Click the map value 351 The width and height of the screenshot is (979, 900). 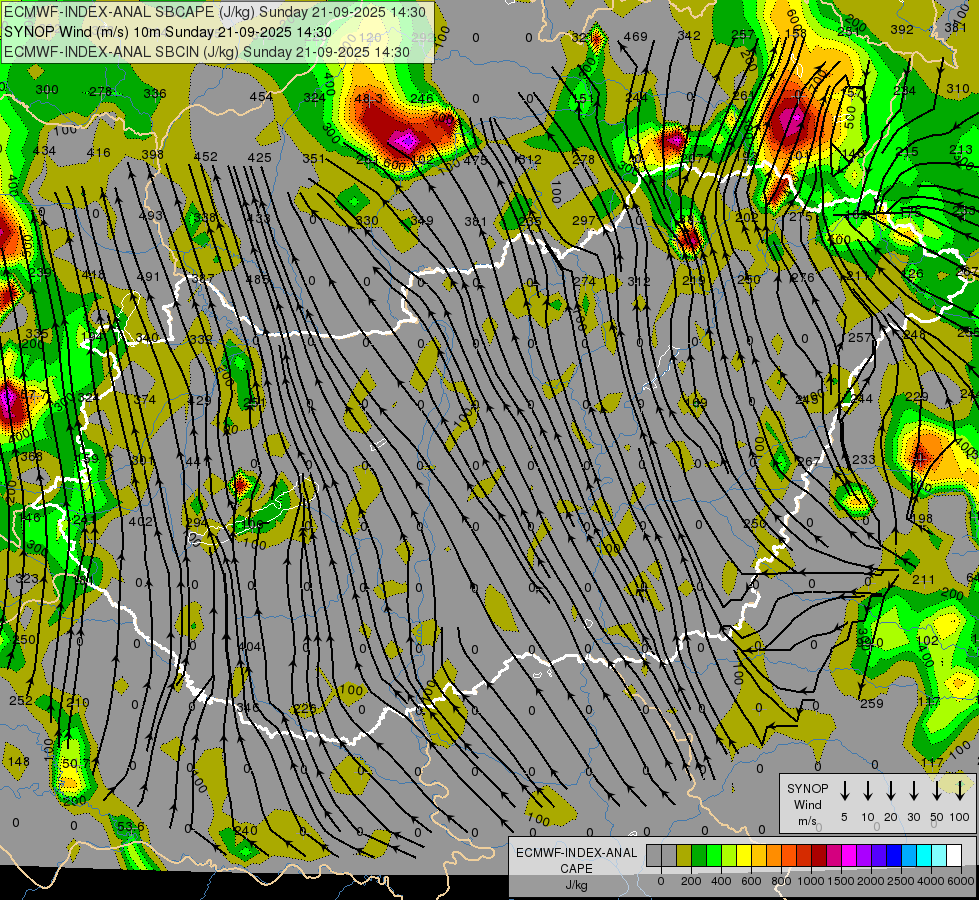pos(314,159)
